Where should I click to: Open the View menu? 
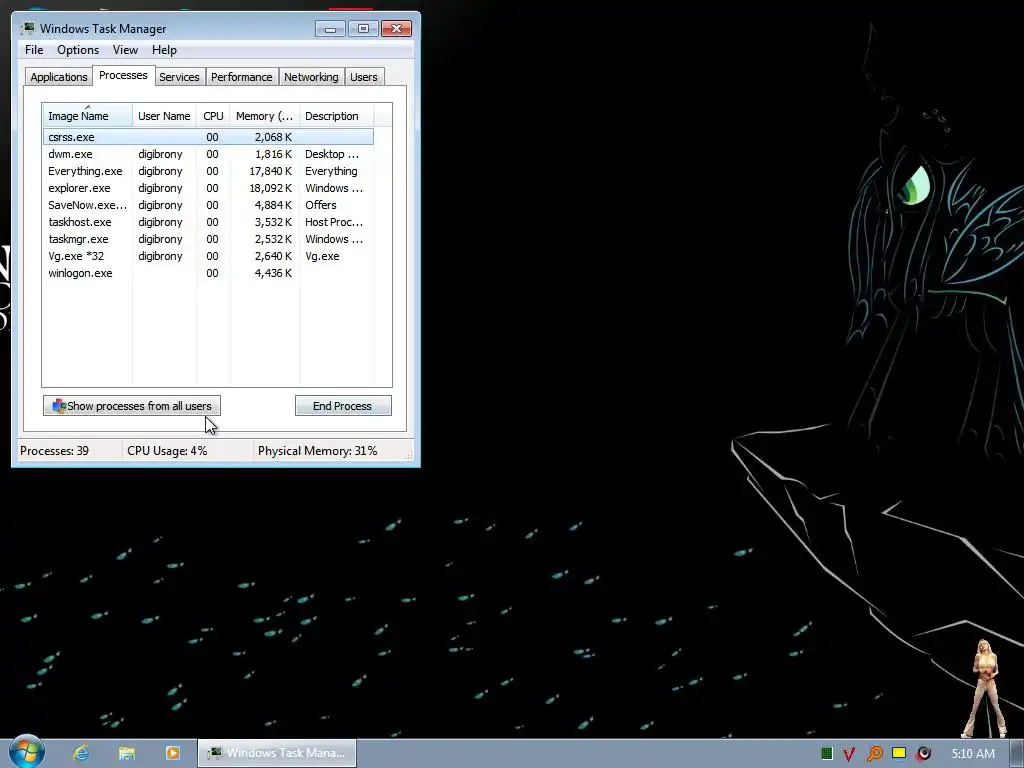click(x=125, y=50)
